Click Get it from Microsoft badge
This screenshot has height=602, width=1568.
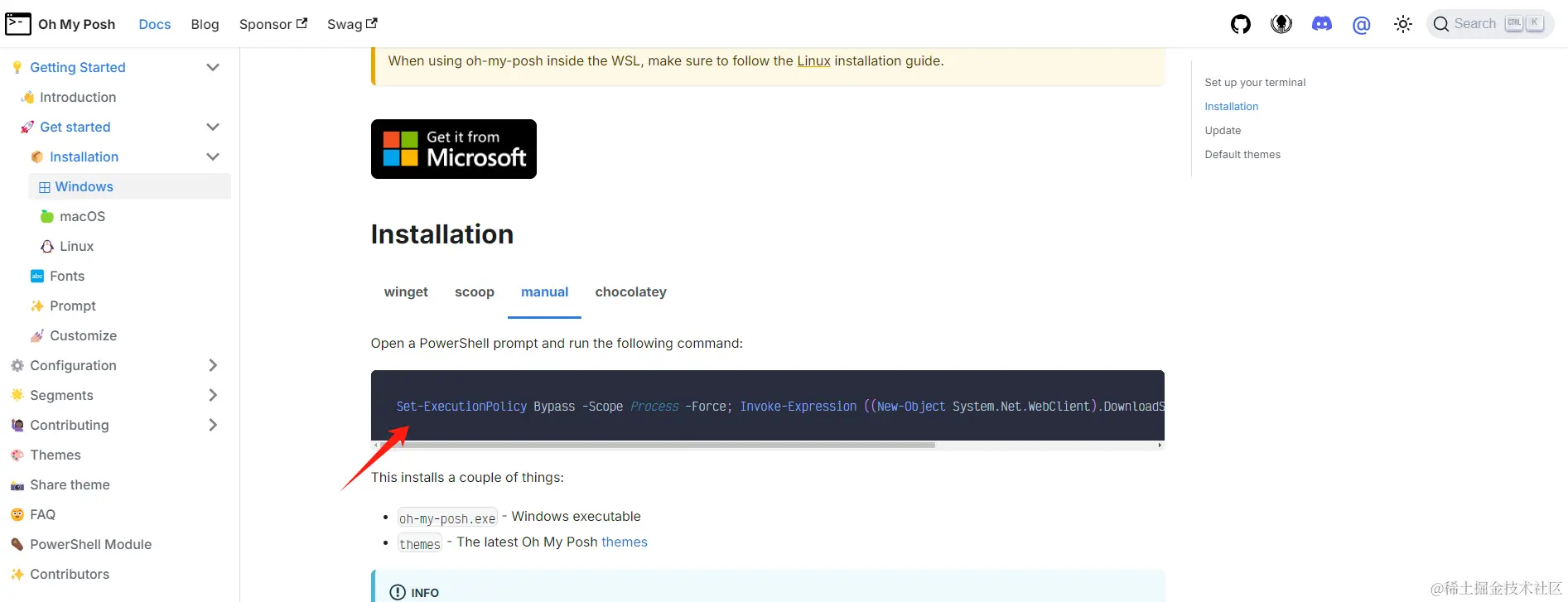454,149
